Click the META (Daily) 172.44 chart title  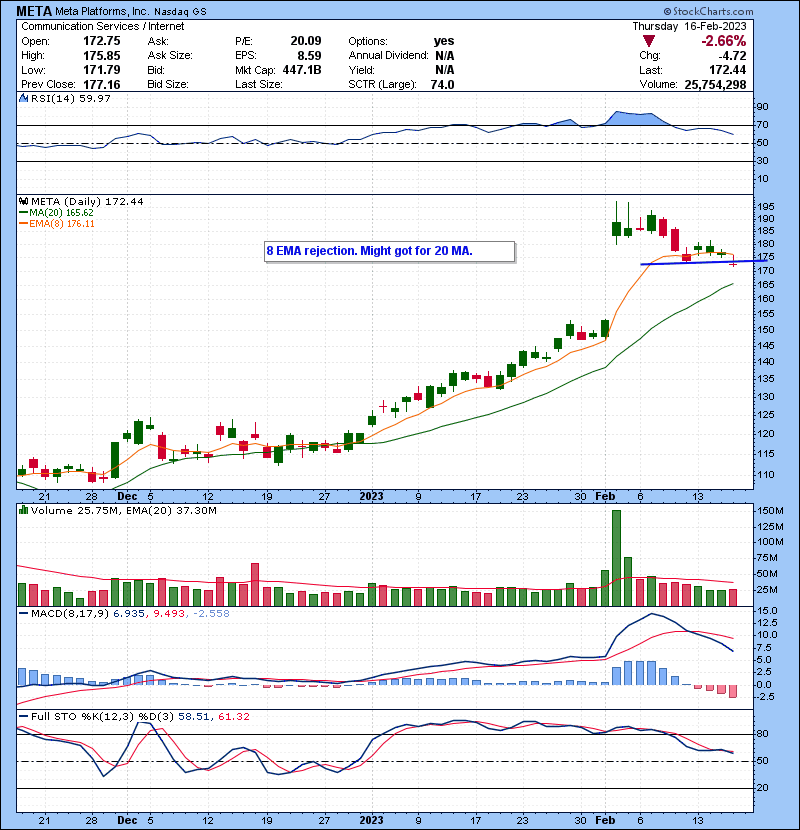point(87,201)
